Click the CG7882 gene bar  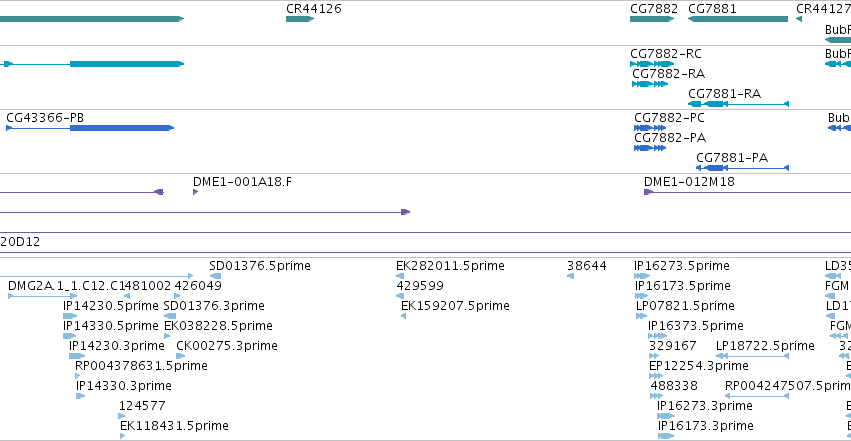pos(652,19)
